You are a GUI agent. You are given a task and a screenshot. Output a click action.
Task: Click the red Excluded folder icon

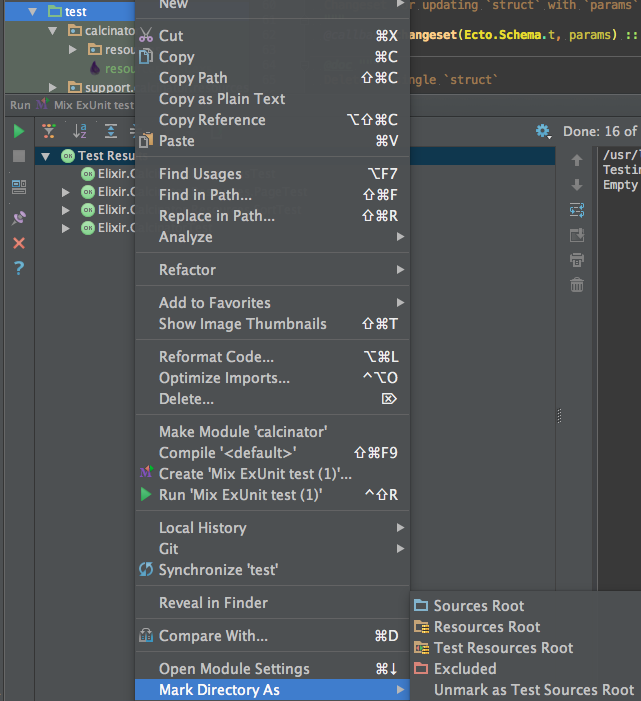point(421,668)
